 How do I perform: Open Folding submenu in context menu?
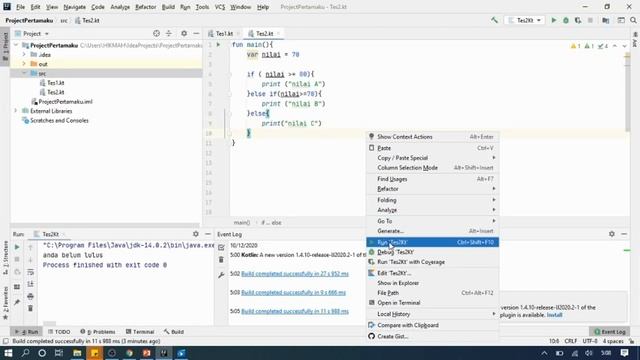tap(432, 200)
